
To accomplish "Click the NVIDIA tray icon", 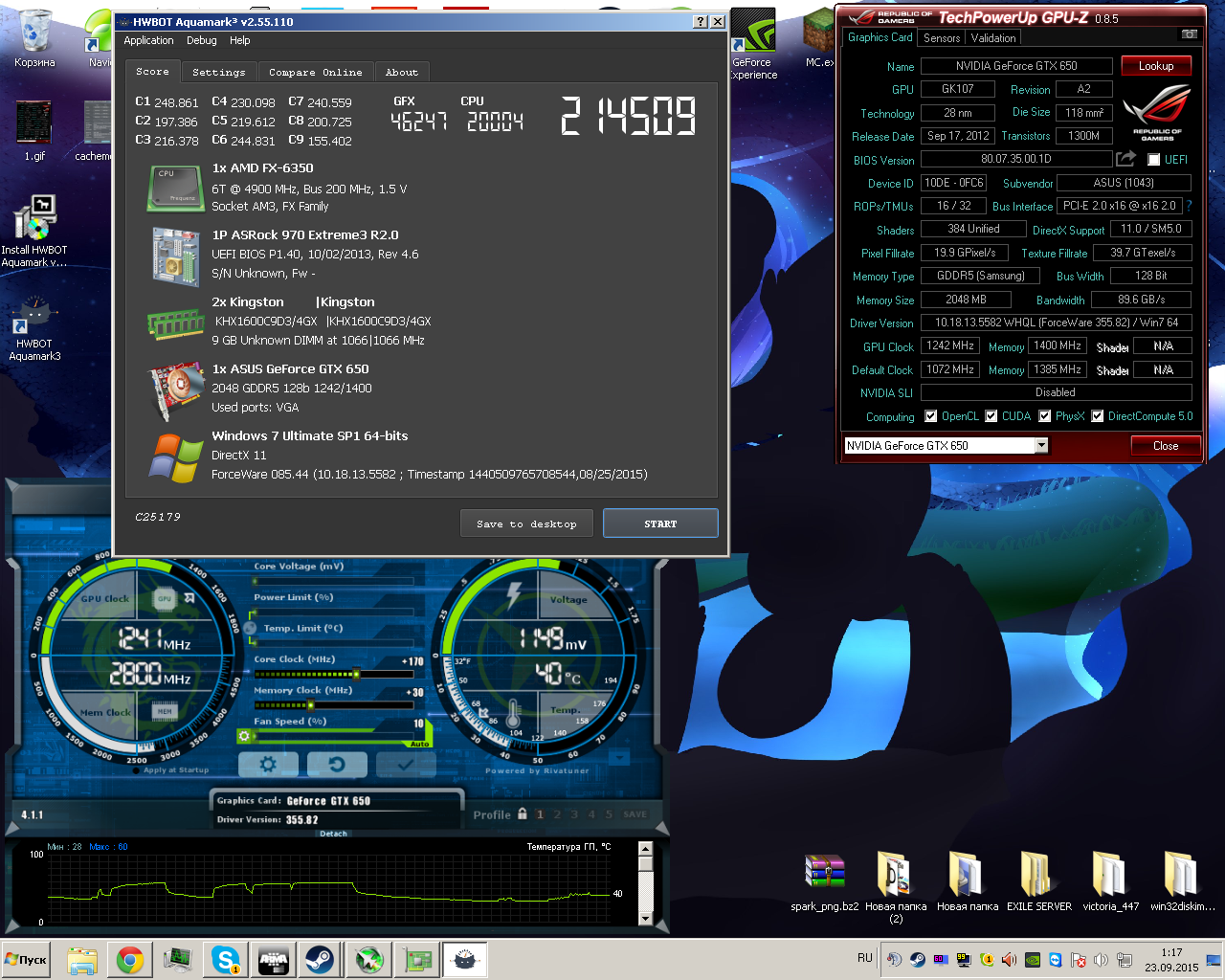I will (1033, 959).
